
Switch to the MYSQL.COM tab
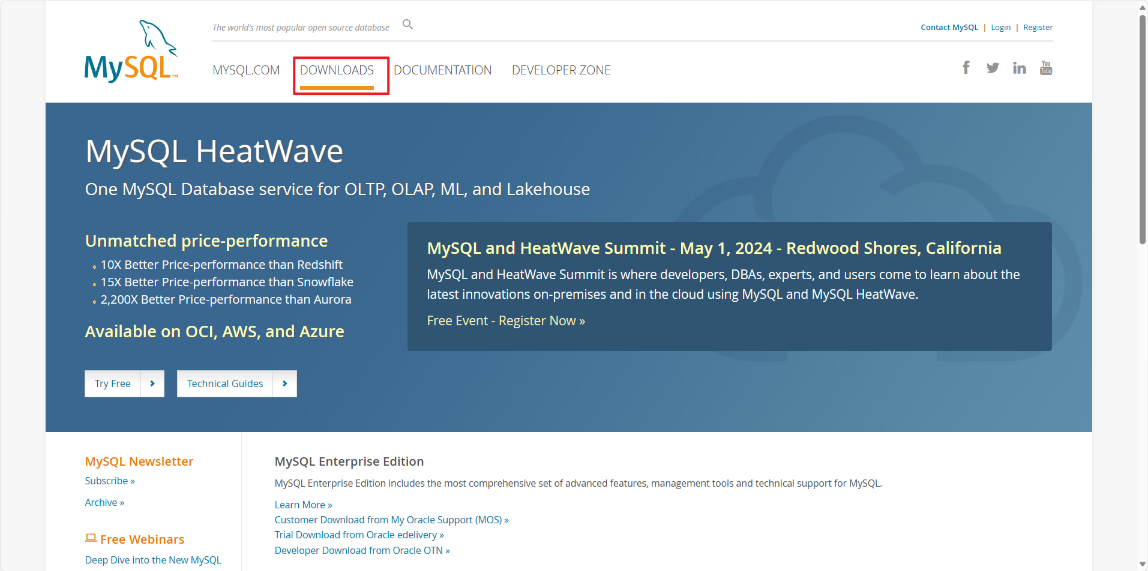point(246,70)
